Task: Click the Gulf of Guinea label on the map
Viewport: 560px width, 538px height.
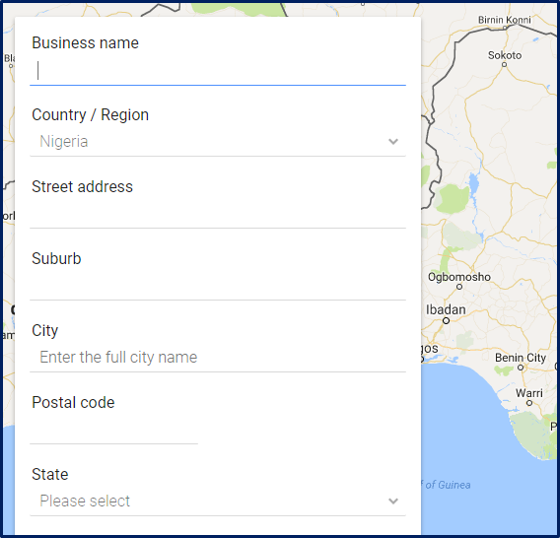Action: pos(446,485)
